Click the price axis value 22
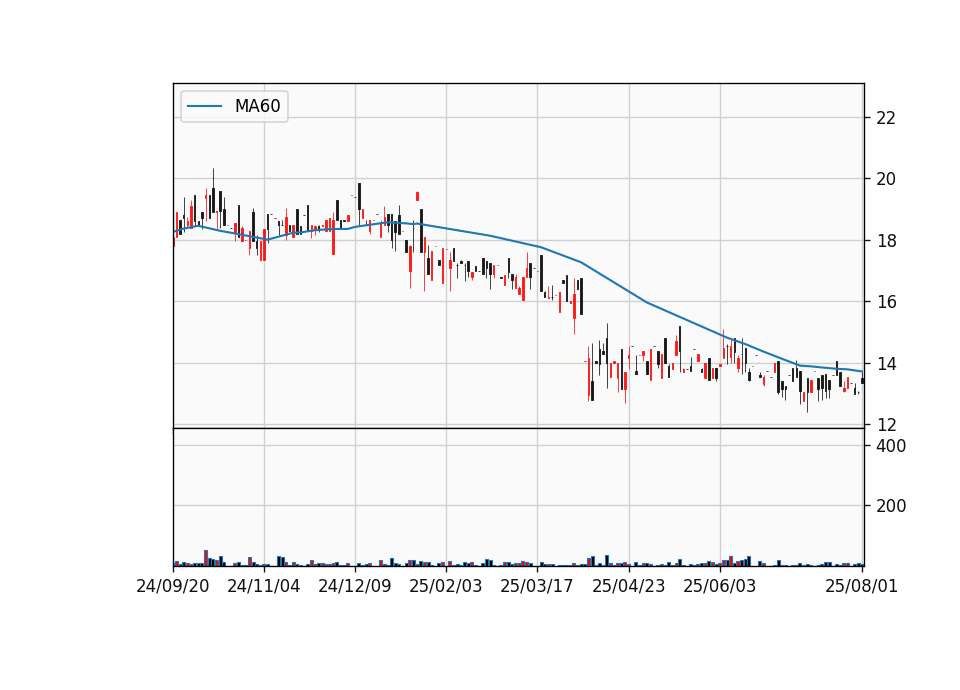This screenshot has height=690, width=960. pos(886,118)
